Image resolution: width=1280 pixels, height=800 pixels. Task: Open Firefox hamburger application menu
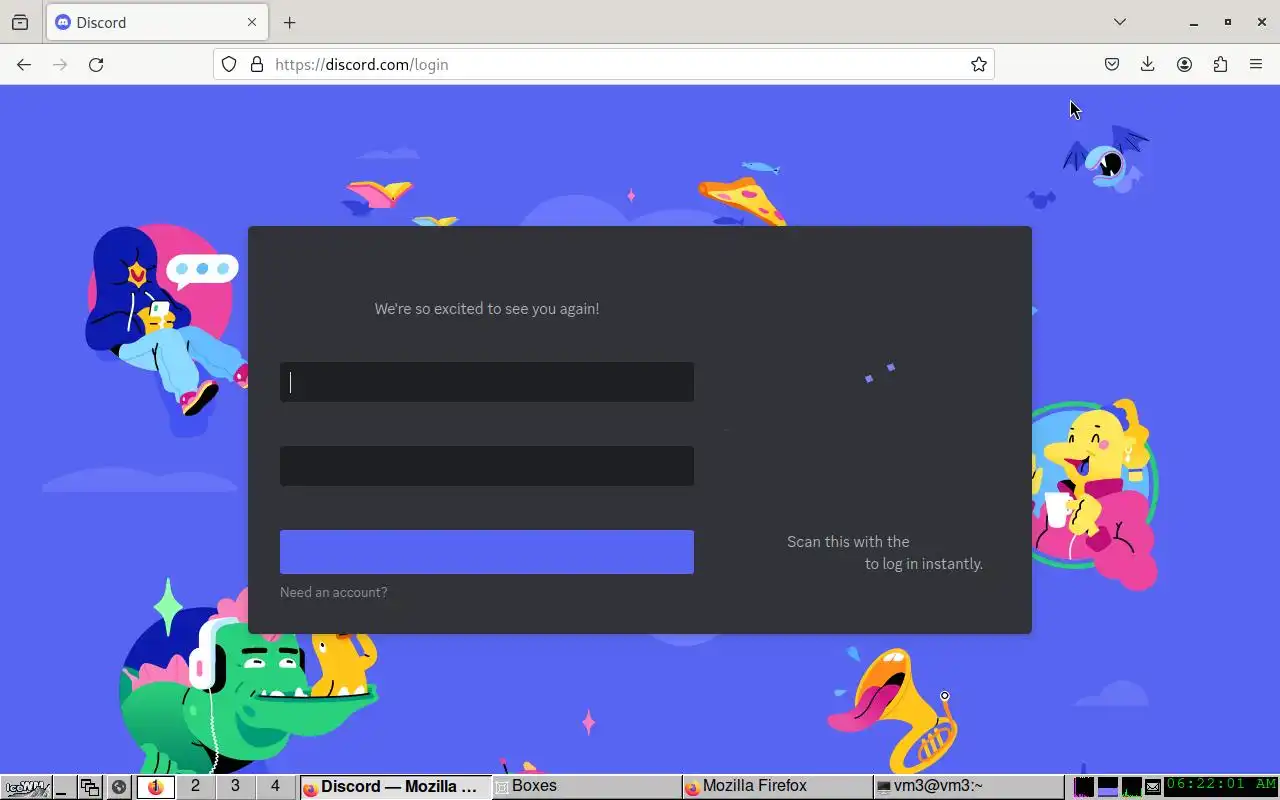coord(1256,64)
